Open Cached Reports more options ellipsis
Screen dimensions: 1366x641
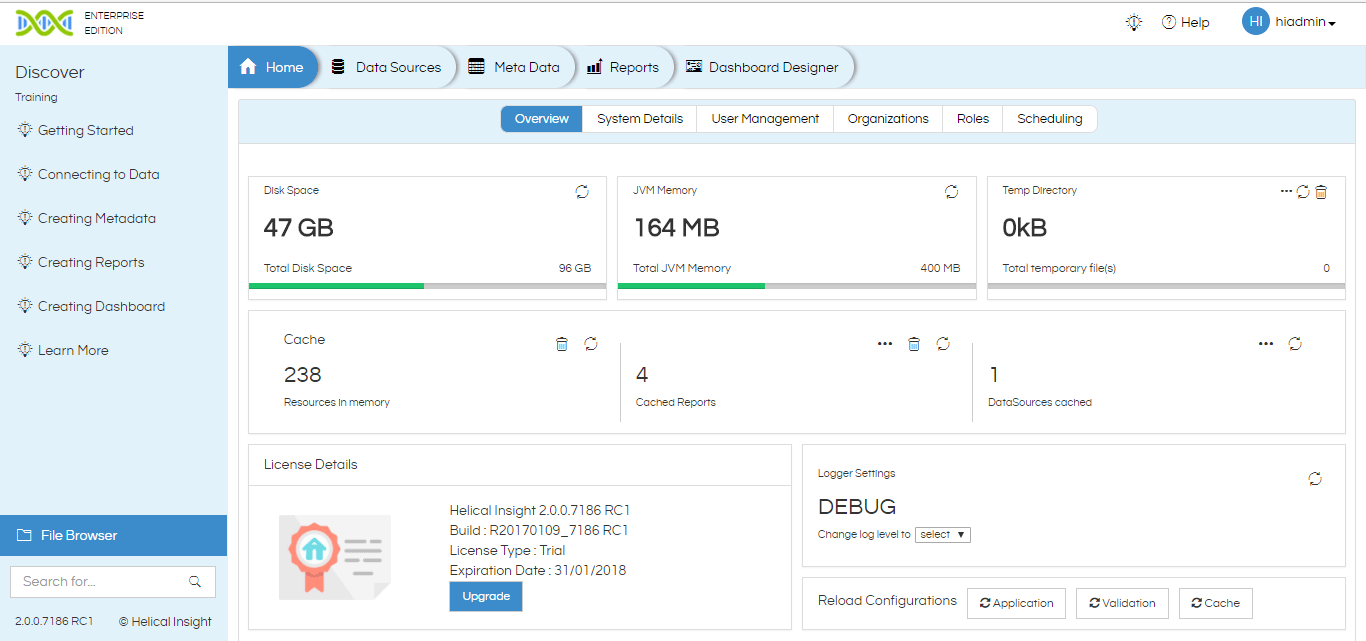pyautogui.click(x=884, y=344)
